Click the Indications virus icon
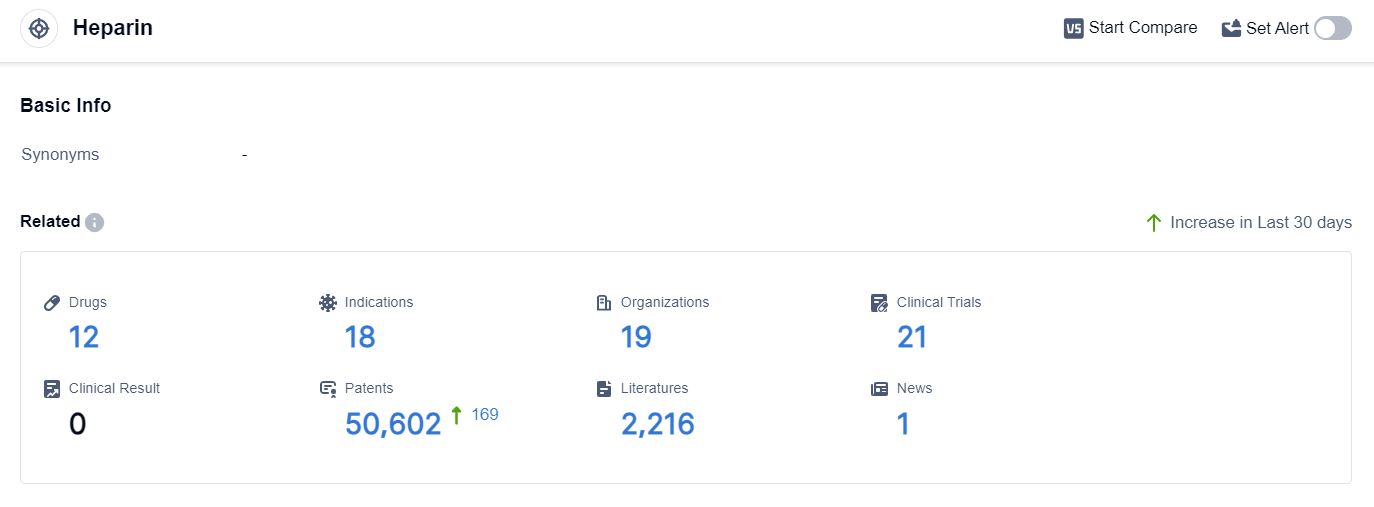The width and height of the screenshot is (1374, 507). pyautogui.click(x=328, y=303)
